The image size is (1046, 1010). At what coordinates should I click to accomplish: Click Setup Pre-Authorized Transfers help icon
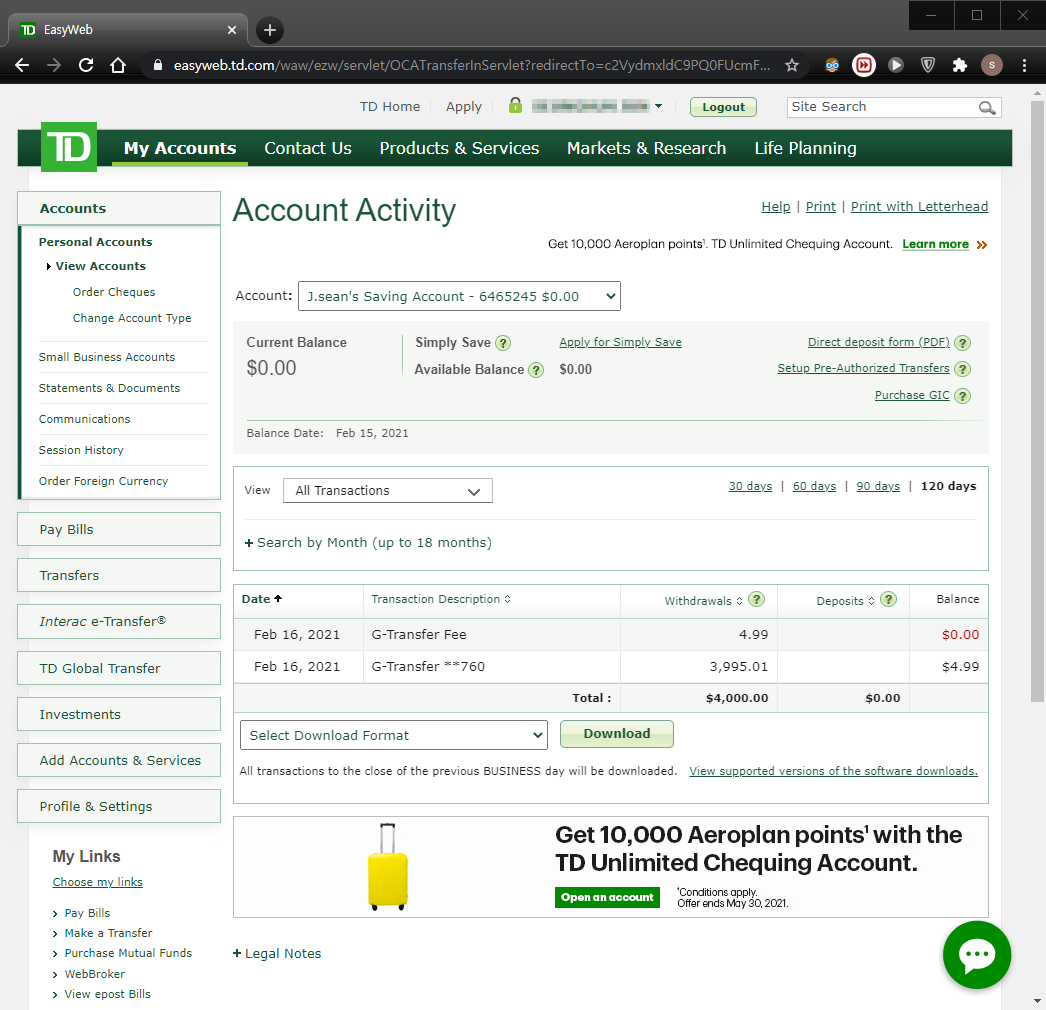coord(962,369)
